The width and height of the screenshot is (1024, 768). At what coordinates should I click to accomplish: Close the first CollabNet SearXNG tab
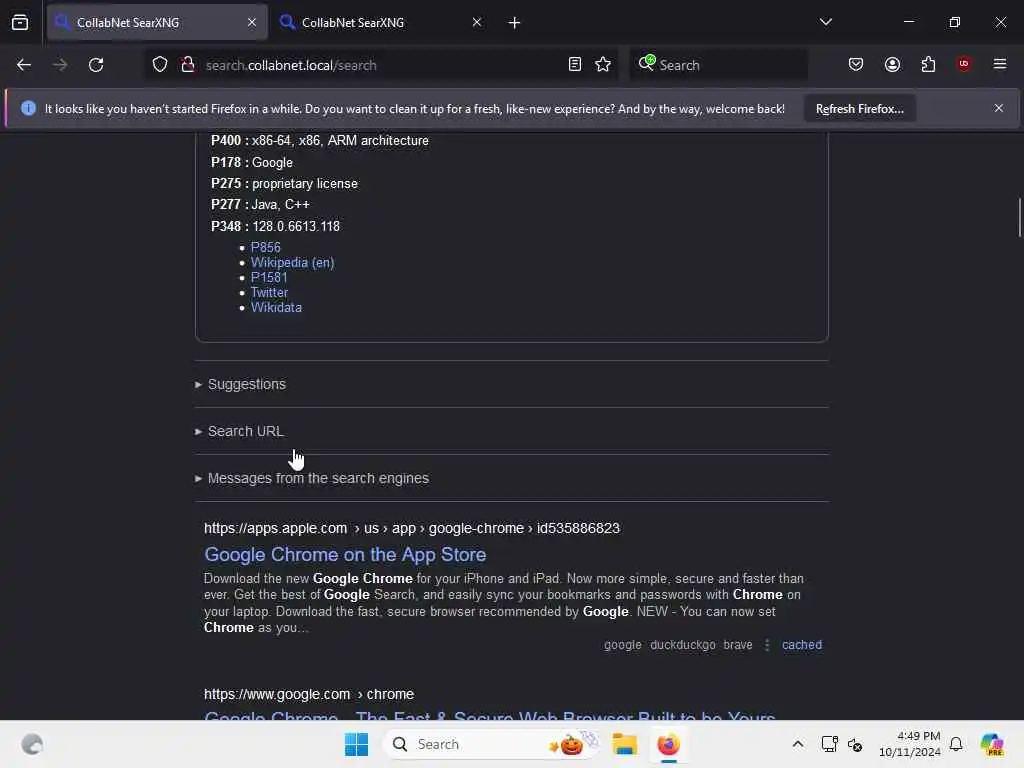[252, 22]
